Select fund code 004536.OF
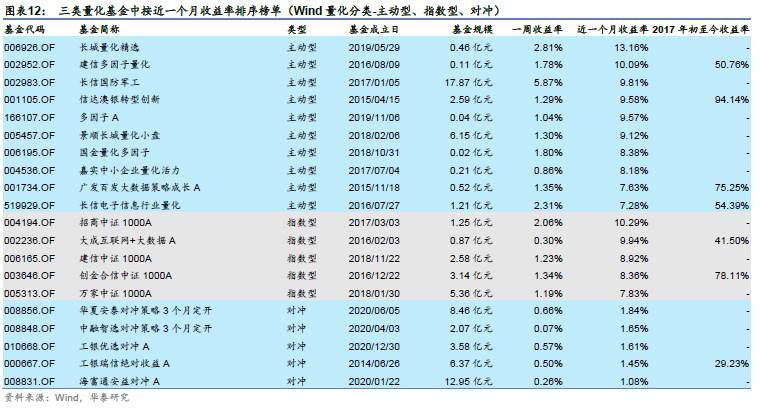Screen dimensions: 761x411 tap(29, 170)
